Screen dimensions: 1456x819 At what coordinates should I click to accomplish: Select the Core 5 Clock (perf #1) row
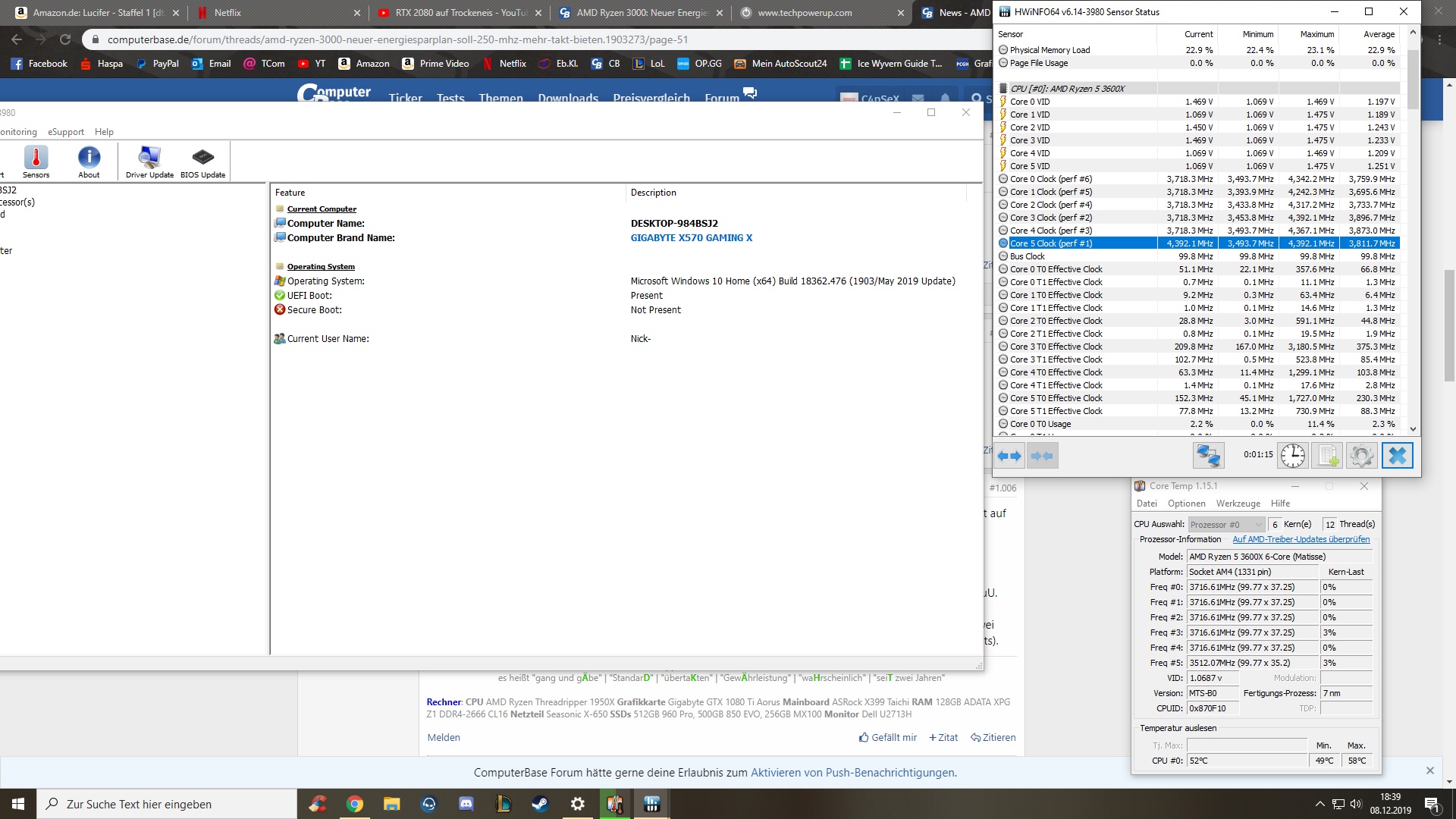coord(1198,243)
